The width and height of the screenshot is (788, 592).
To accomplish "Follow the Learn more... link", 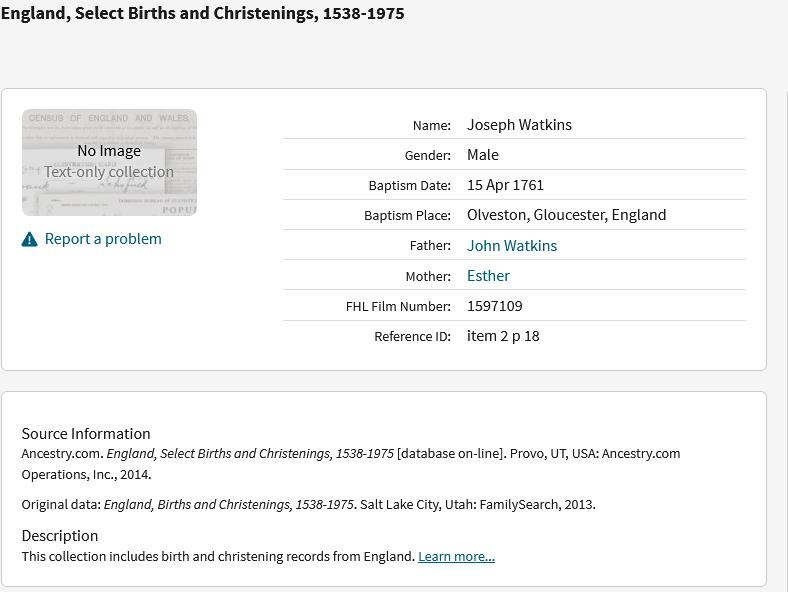I will (456, 557).
